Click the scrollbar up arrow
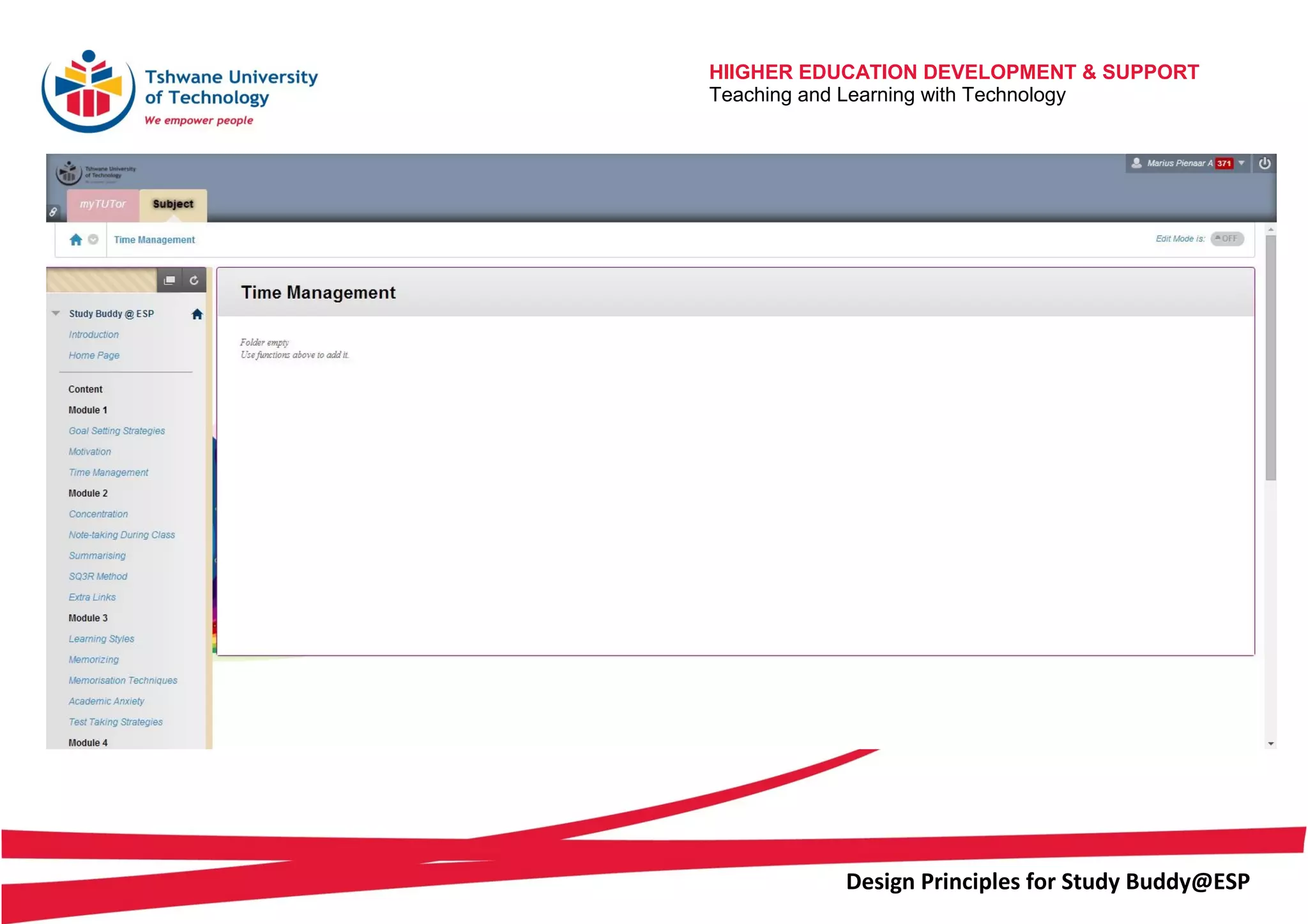The width and height of the screenshot is (1308, 924). pyautogui.click(x=1271, y=229)
